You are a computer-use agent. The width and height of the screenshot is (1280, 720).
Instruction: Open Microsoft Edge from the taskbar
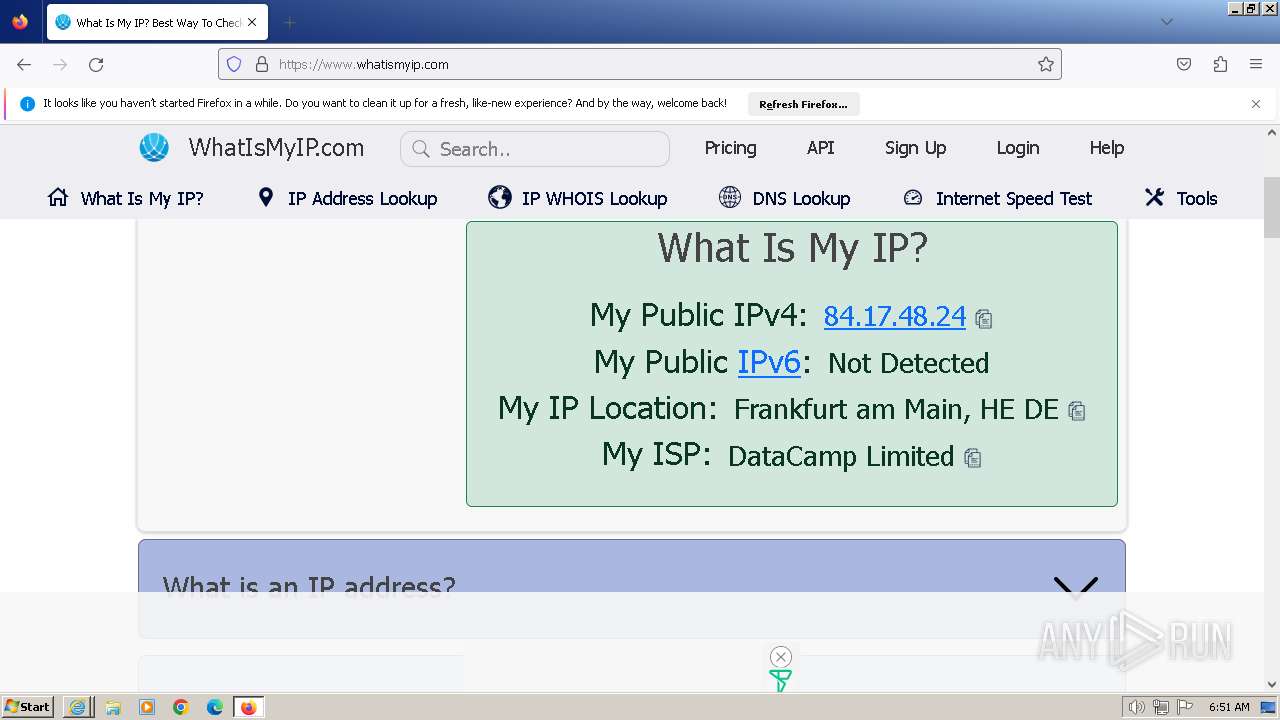(215, 707)
